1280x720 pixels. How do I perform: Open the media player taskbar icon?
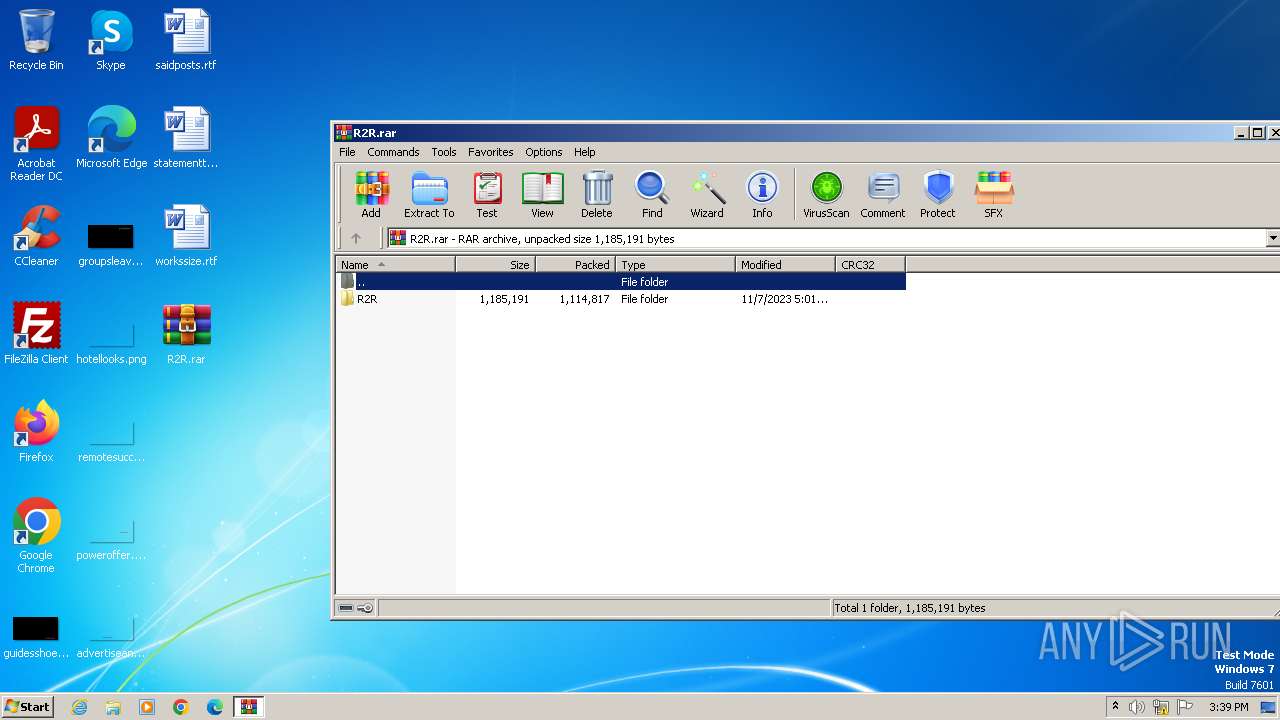[x=147, y=707]
